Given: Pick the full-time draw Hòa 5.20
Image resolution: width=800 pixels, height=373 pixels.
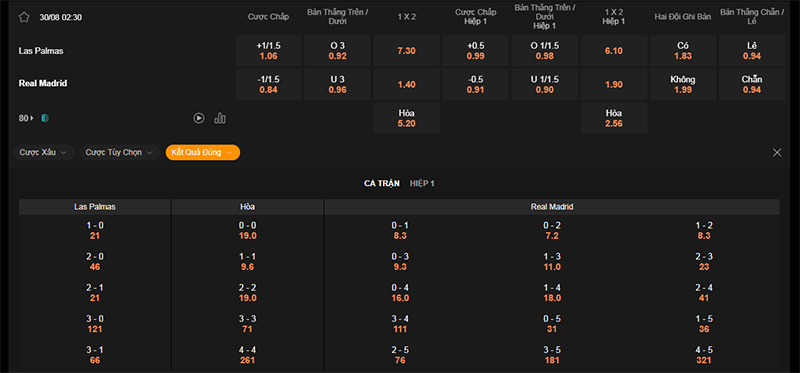Looking at the screenshot, I should 407,118.
